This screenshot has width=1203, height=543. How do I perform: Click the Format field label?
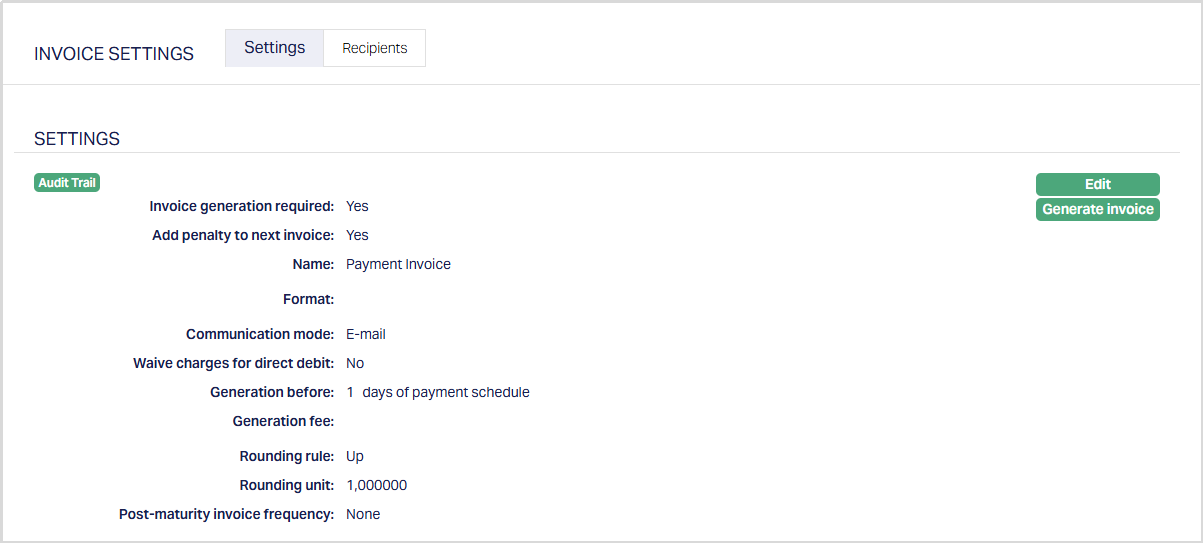[308, 299]
